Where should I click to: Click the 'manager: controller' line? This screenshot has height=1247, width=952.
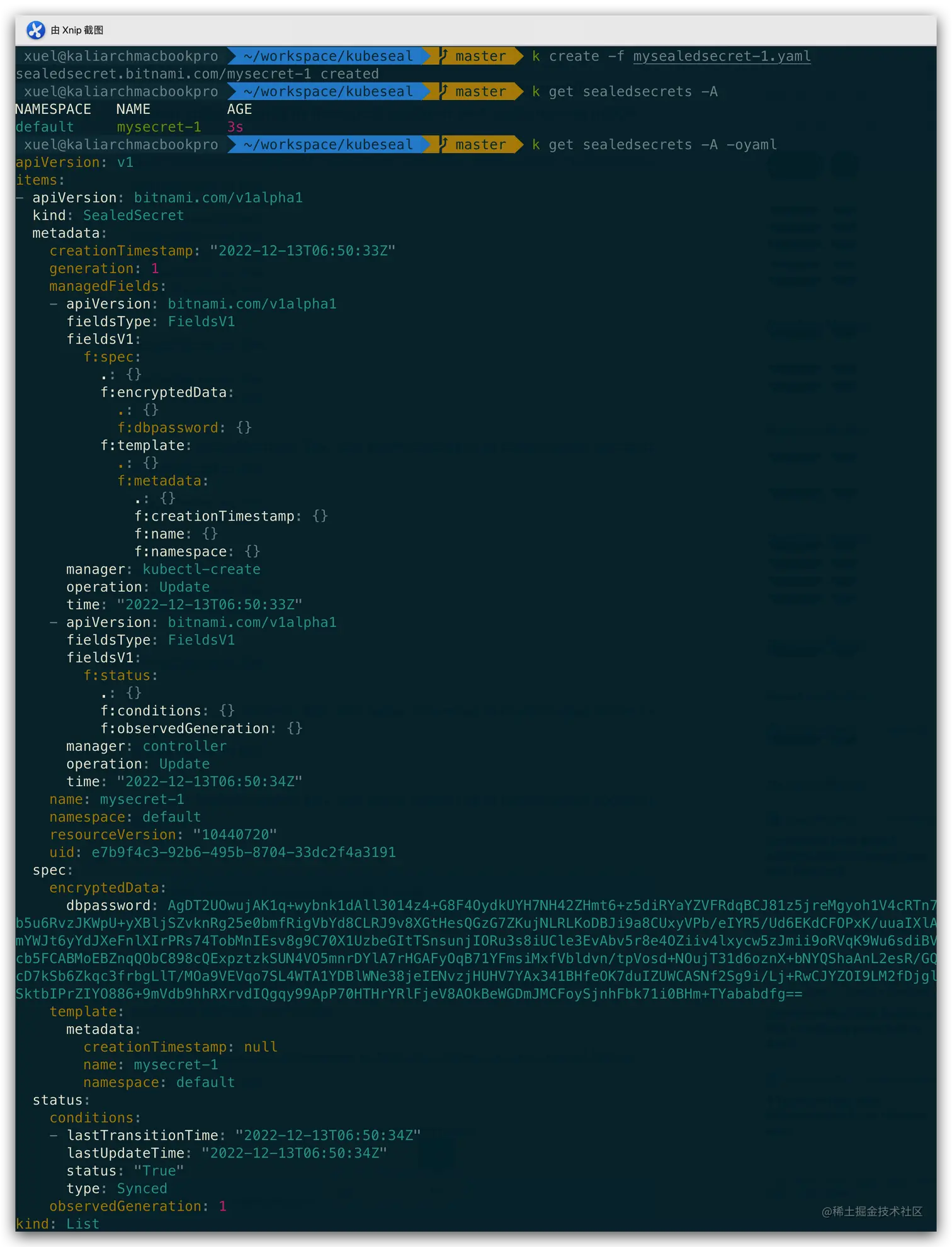pos(146,746)
